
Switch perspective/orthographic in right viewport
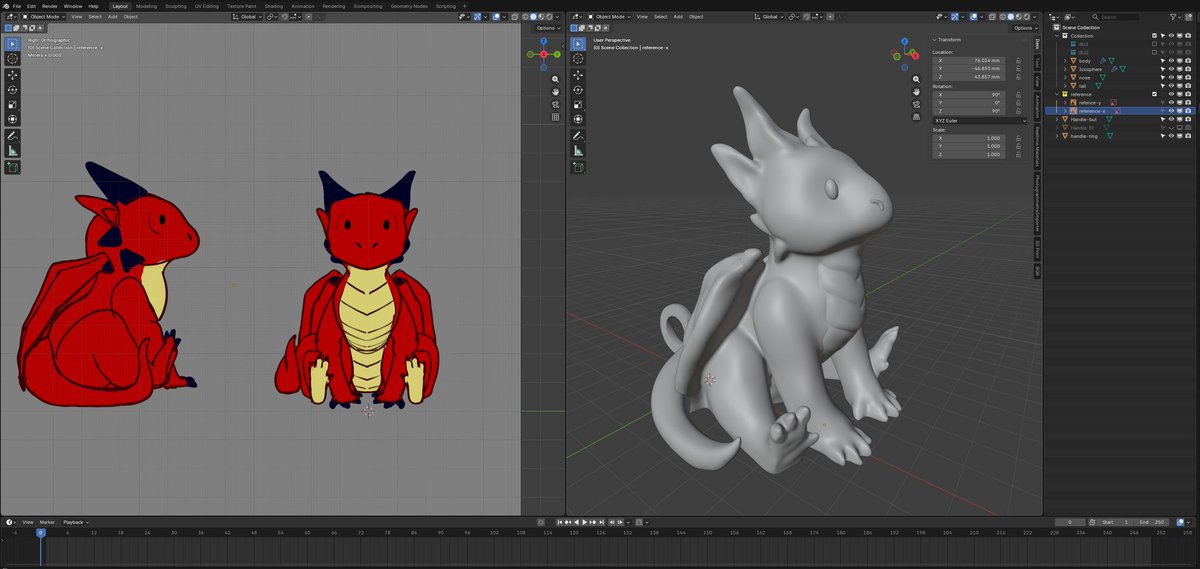coord(916,117)
